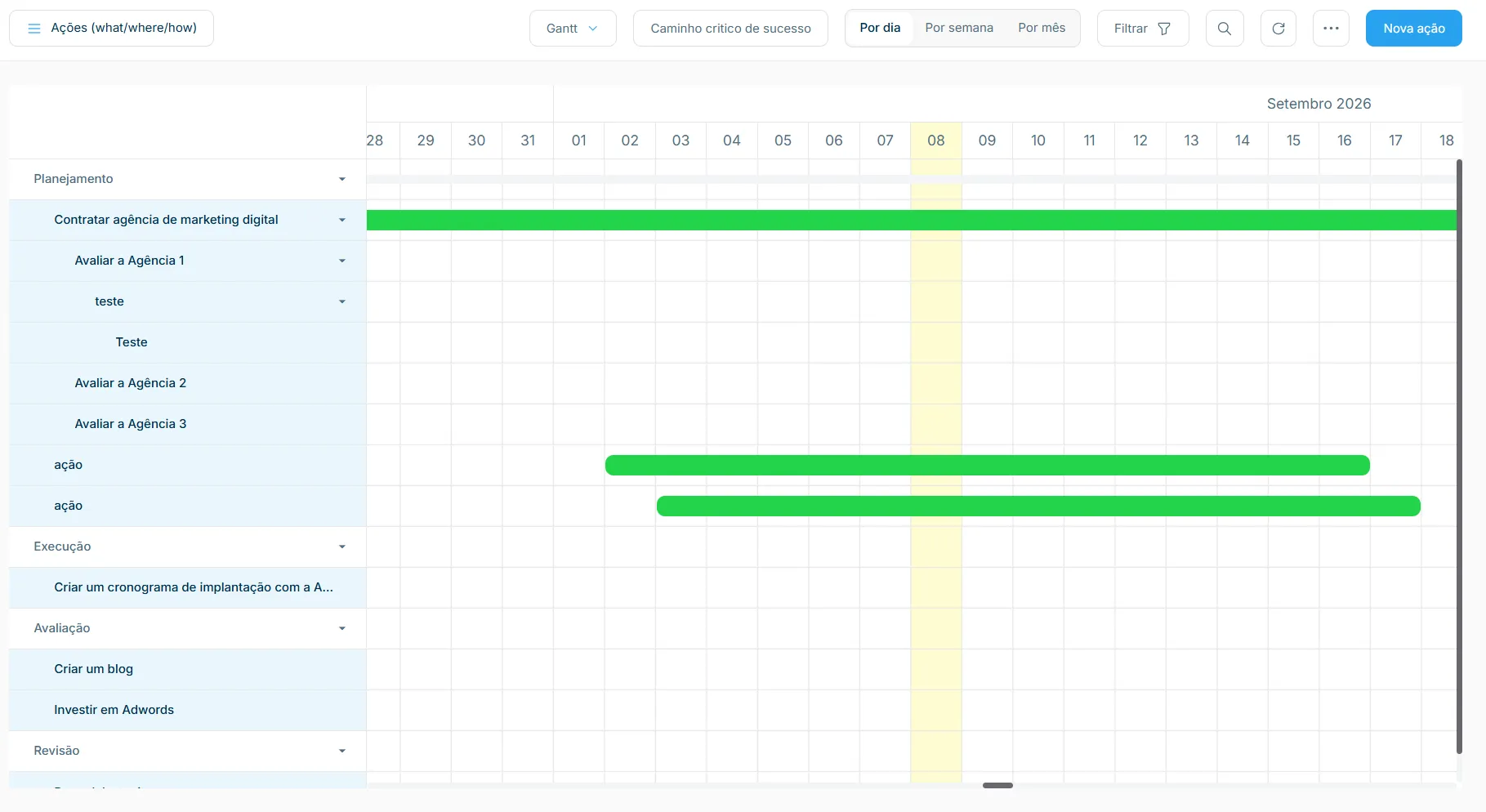This screenshot has height=812, width=1486.
Task: Select the Investir em Adwords row
Action: [188, 710]
